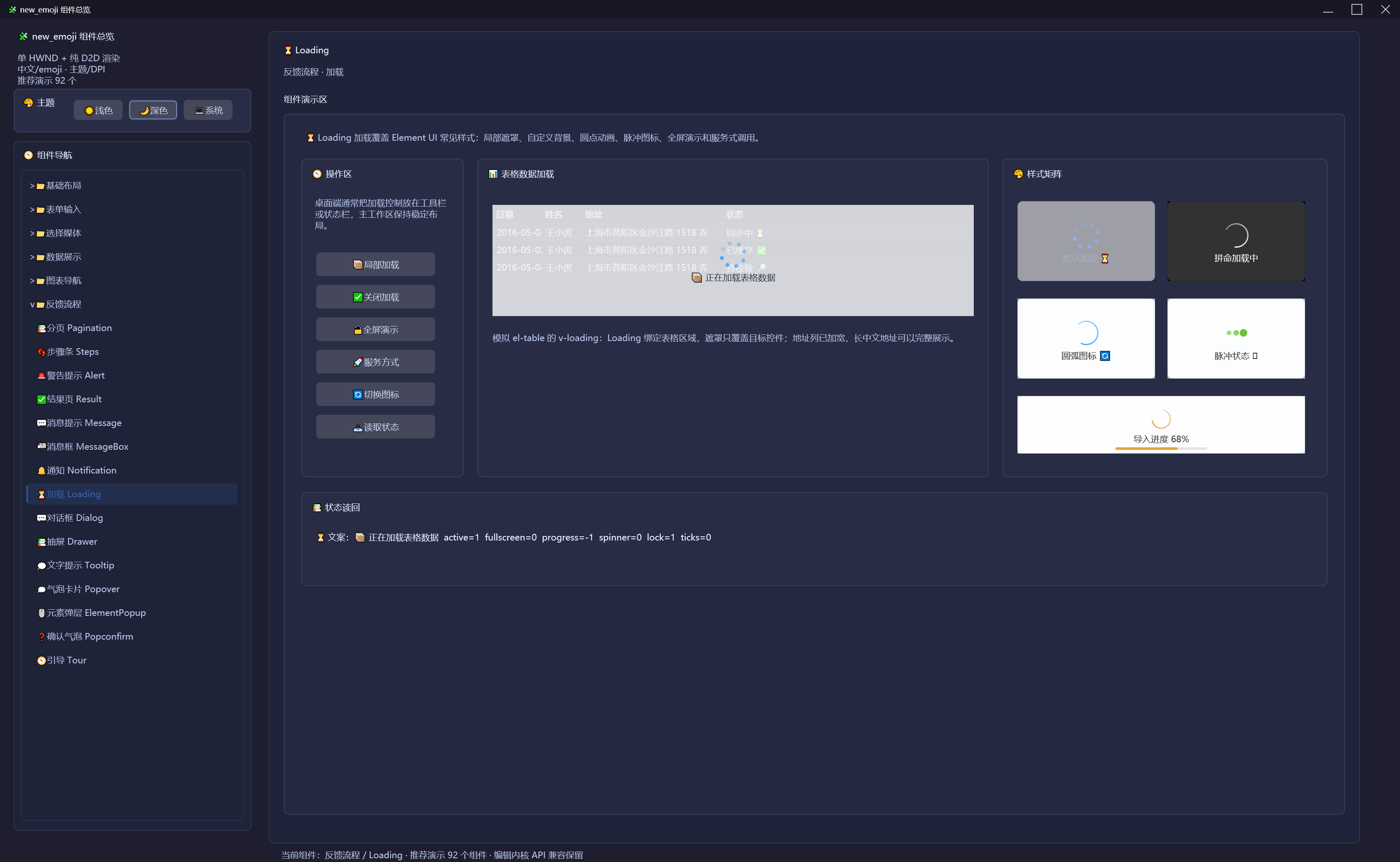Switch theme to 深色 dark mode

click(x=153, y=110)
